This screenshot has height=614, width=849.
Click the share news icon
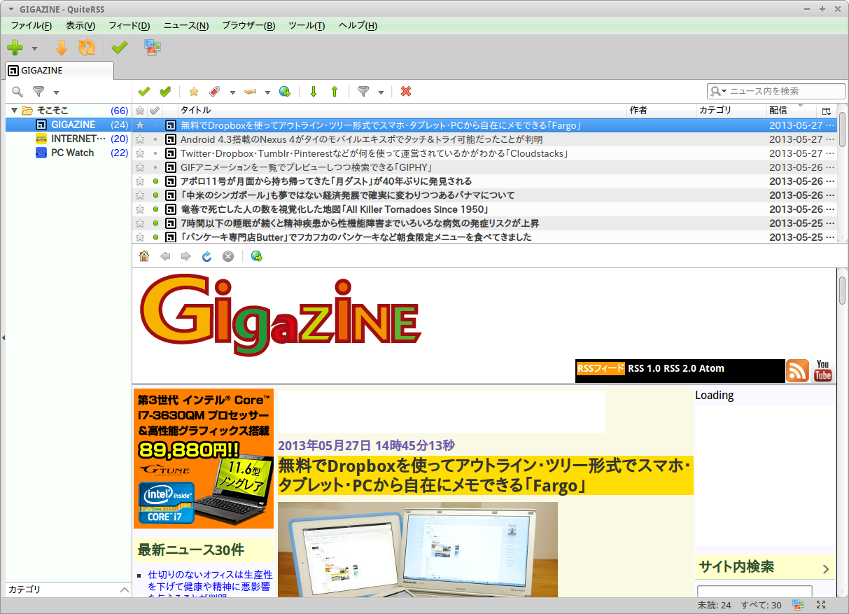pyautogui.click(x=250, y=92)
